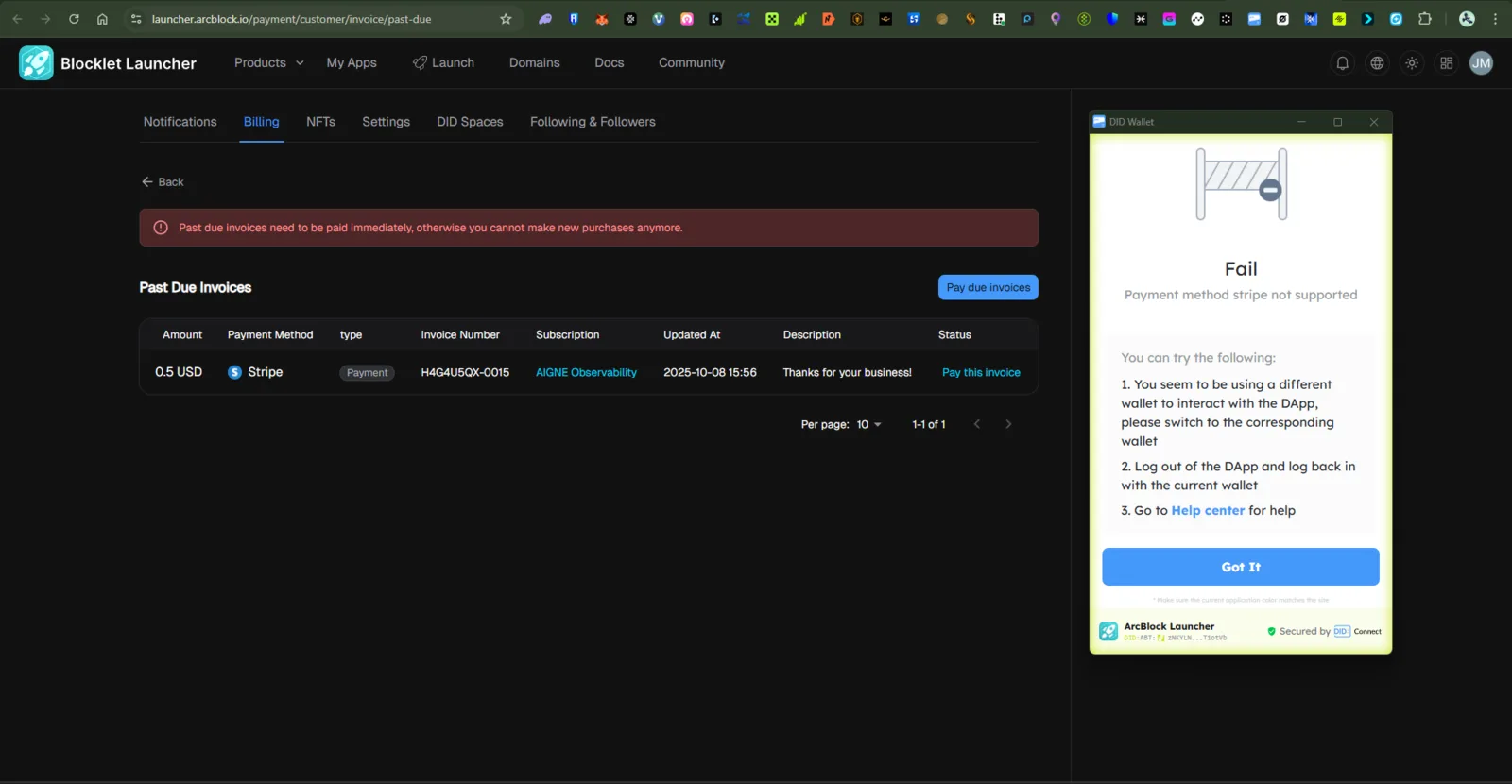1512x784 pixels.
Task: Expand the Products dropdown menu
Action: click(x=269, y=63)
